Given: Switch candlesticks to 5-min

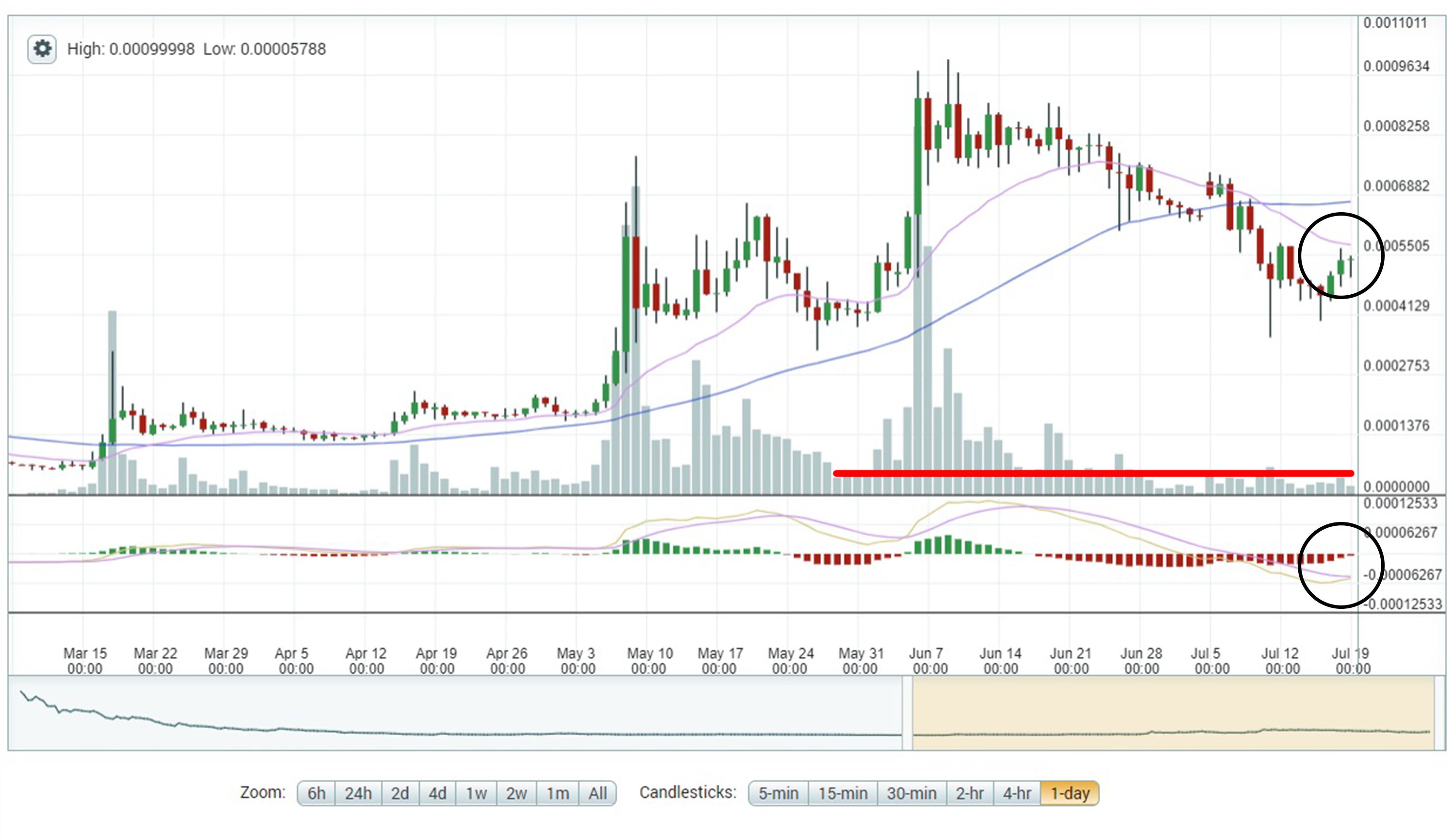Looking at the screenshot, I should (x=778, y=793).
